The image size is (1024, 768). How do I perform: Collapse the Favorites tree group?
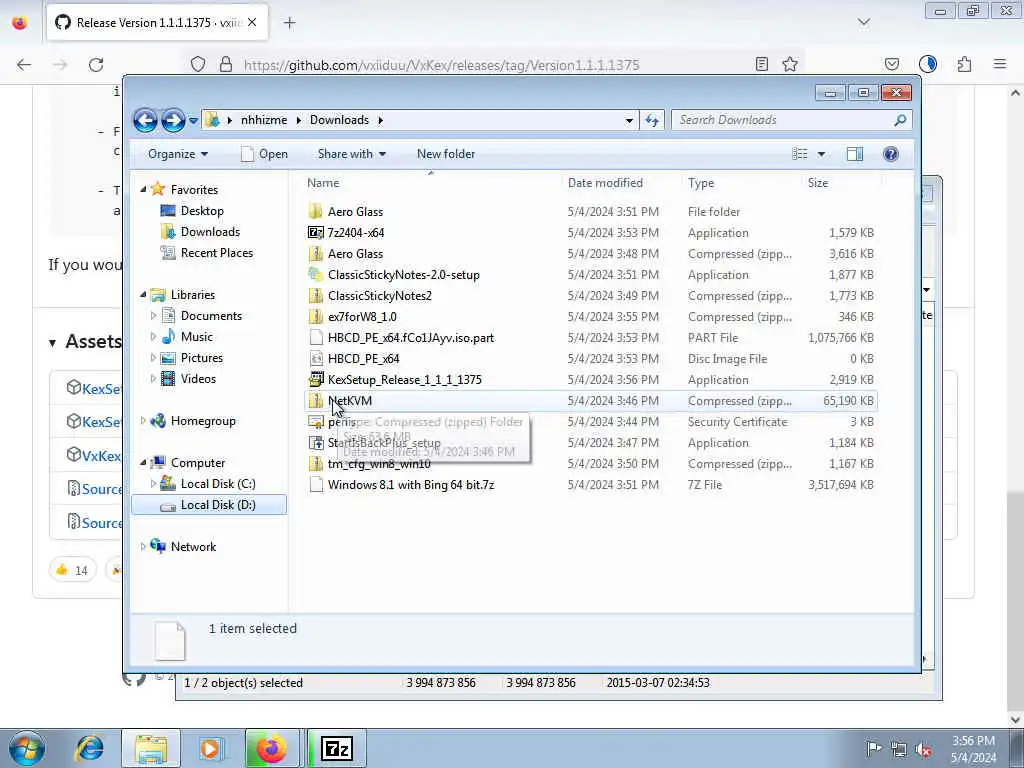[144, 189]
